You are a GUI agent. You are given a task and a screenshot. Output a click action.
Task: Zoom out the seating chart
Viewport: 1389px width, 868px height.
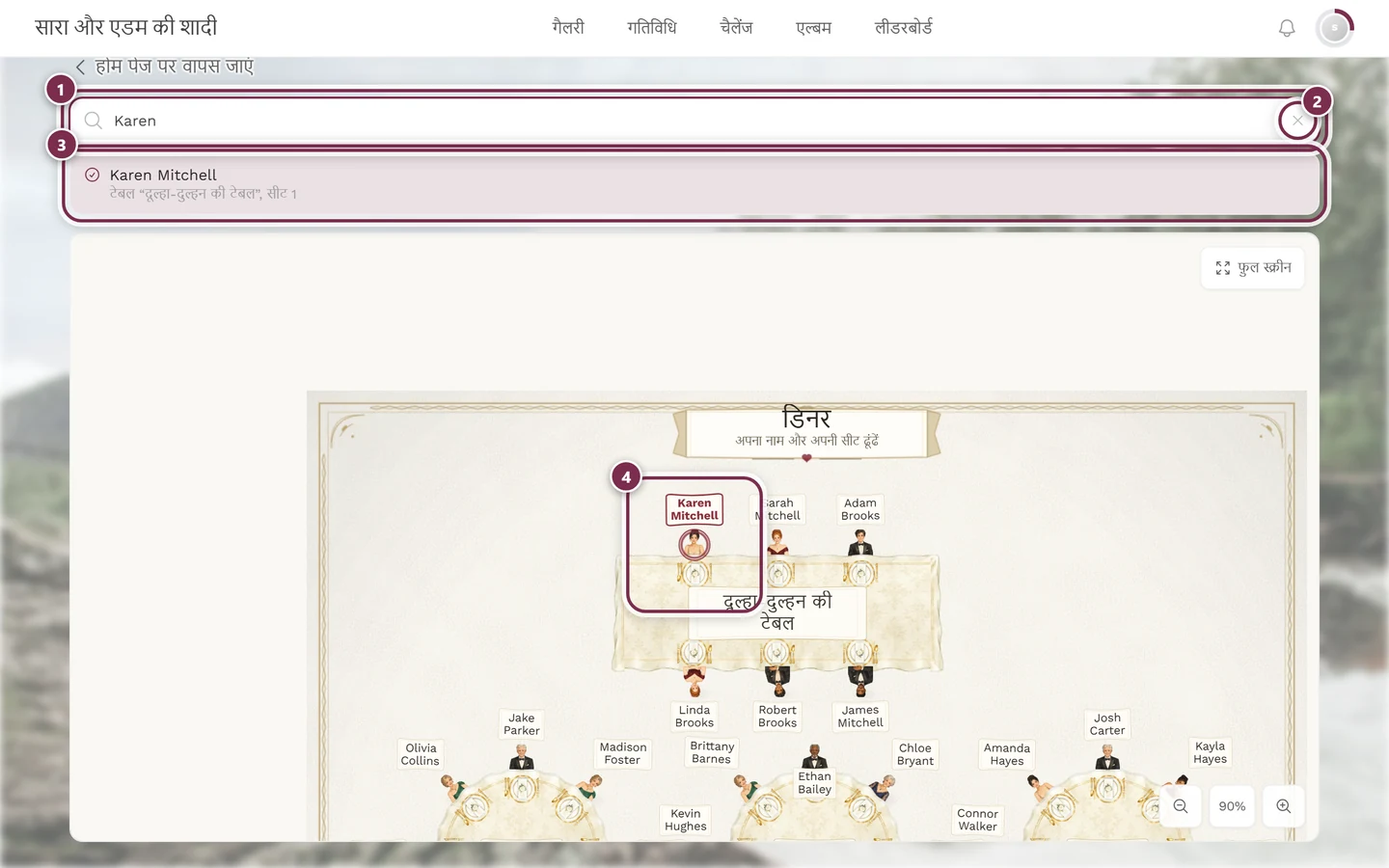(x=1181, y=806)
